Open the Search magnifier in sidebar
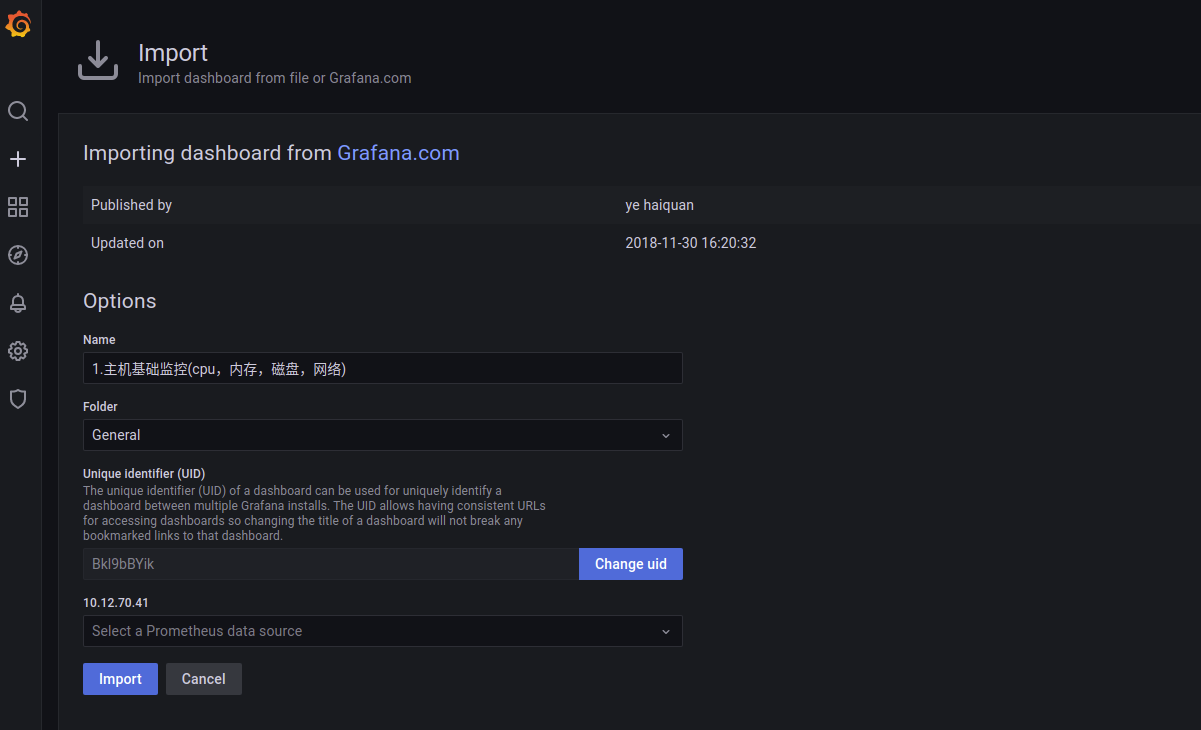Viewport: 1201px width, 730px height. (x=18, y=111)
